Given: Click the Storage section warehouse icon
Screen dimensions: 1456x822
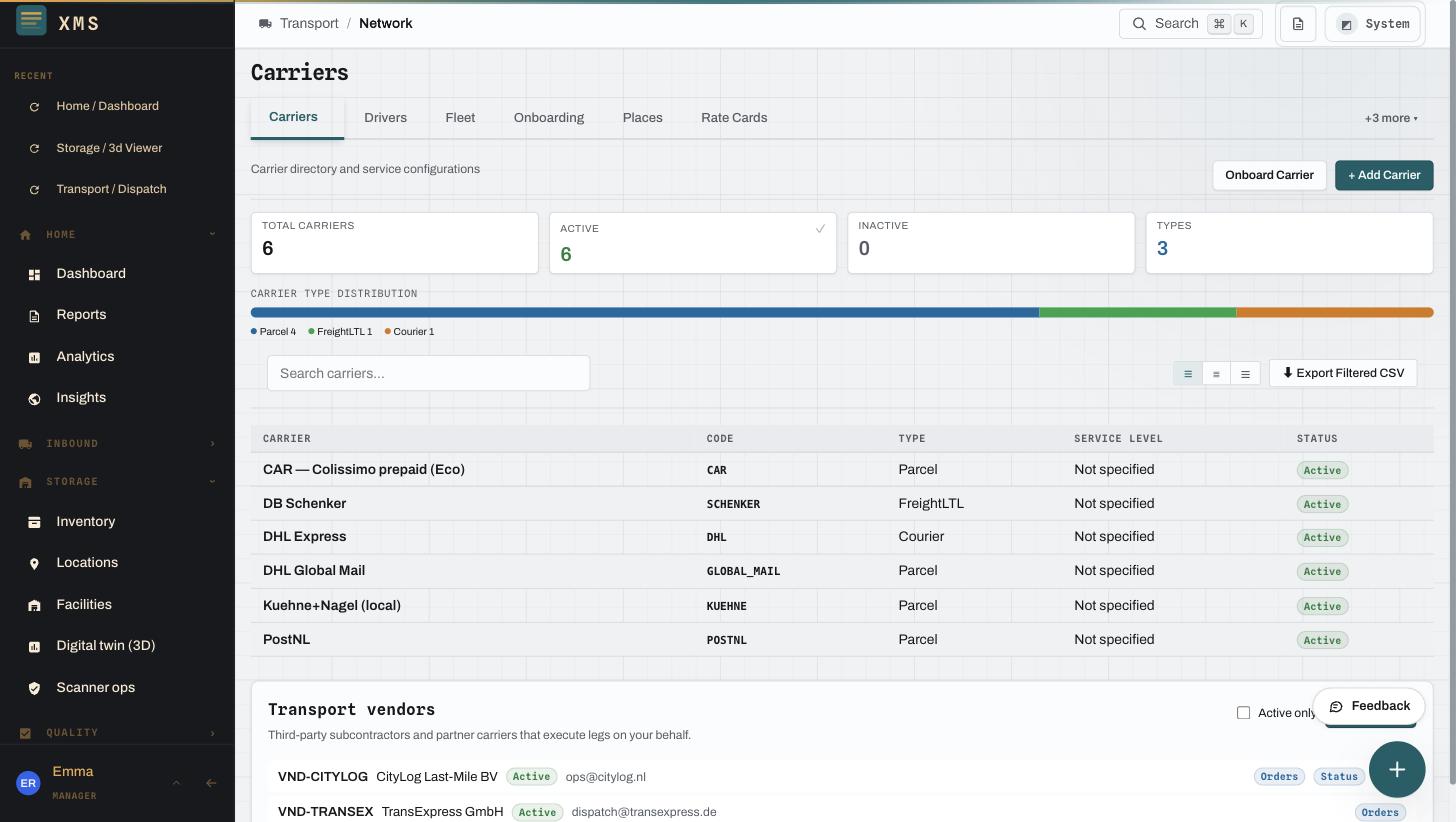Looking at the screenshot, I should pos(25,482).
